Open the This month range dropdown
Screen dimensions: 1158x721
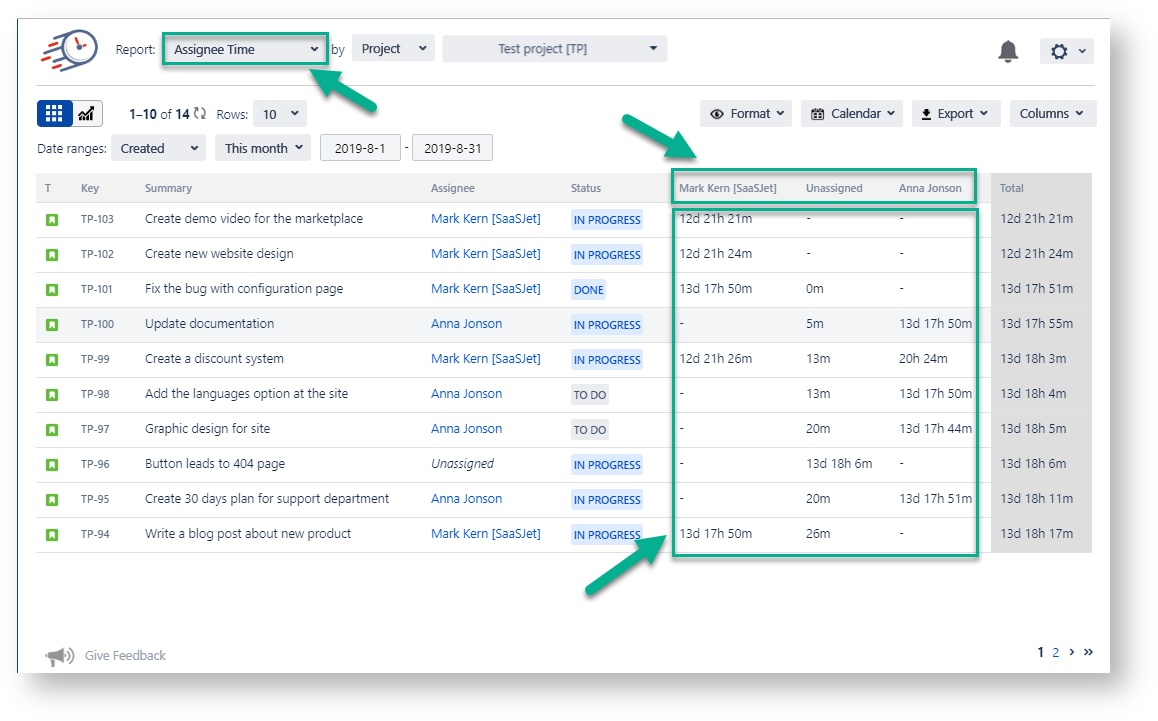[x=263, y=148]
